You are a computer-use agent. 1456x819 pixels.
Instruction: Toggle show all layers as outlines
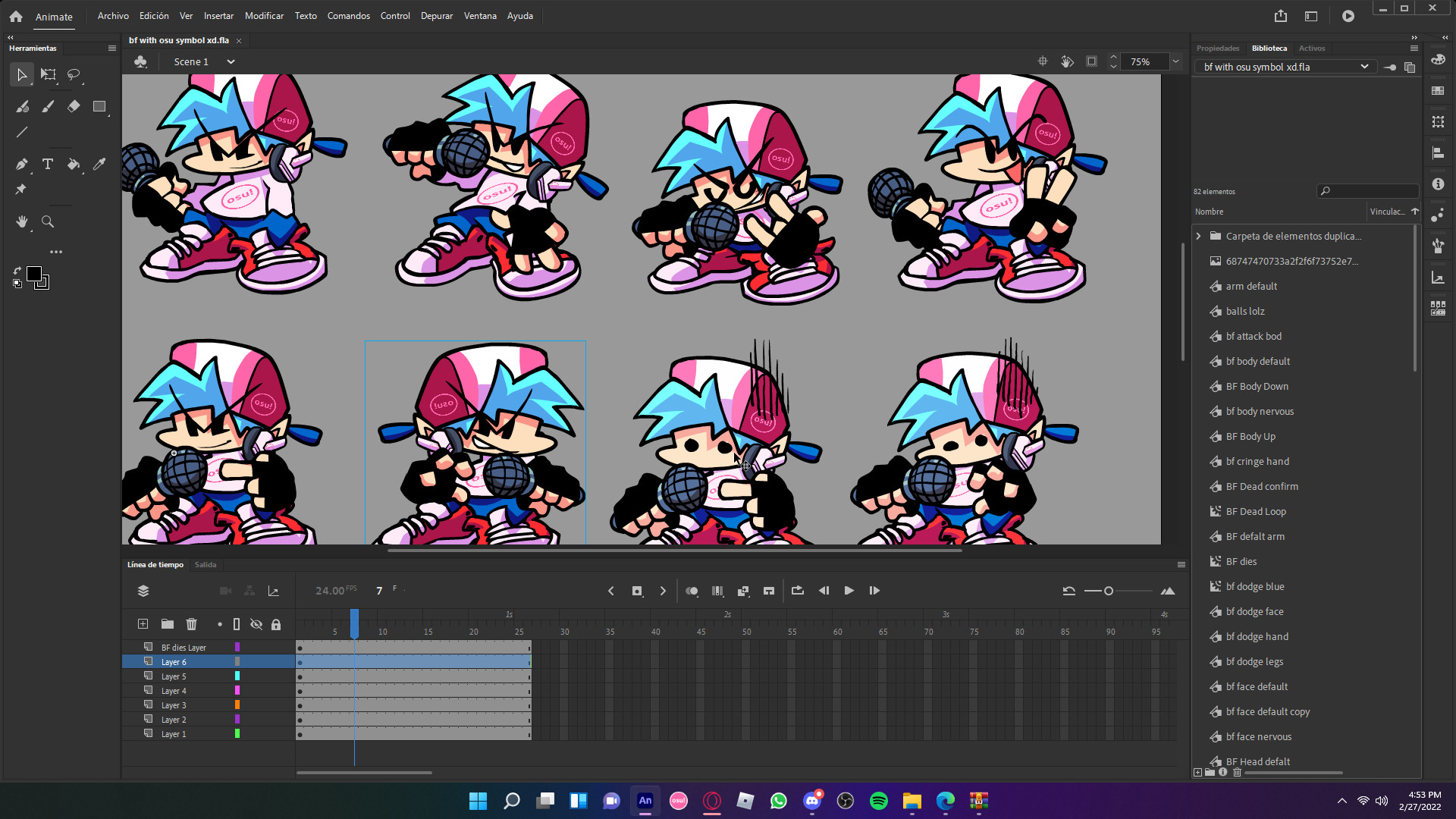click(237, 624)
